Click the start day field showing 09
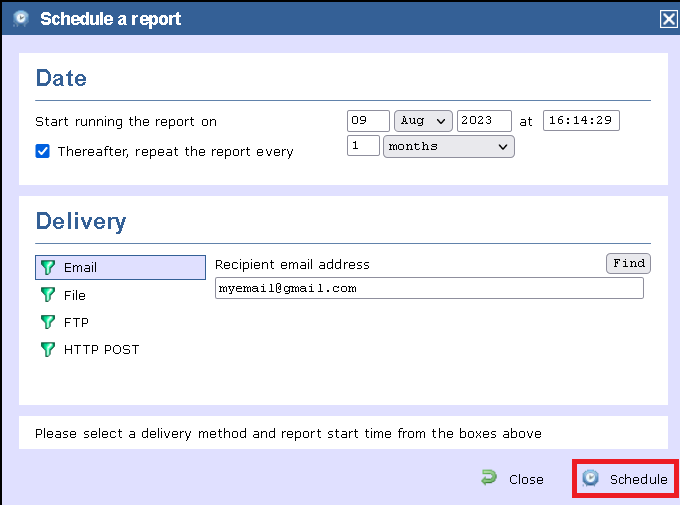Image resolution: width=680 pixels, height=505 pixels. point(368,121)
